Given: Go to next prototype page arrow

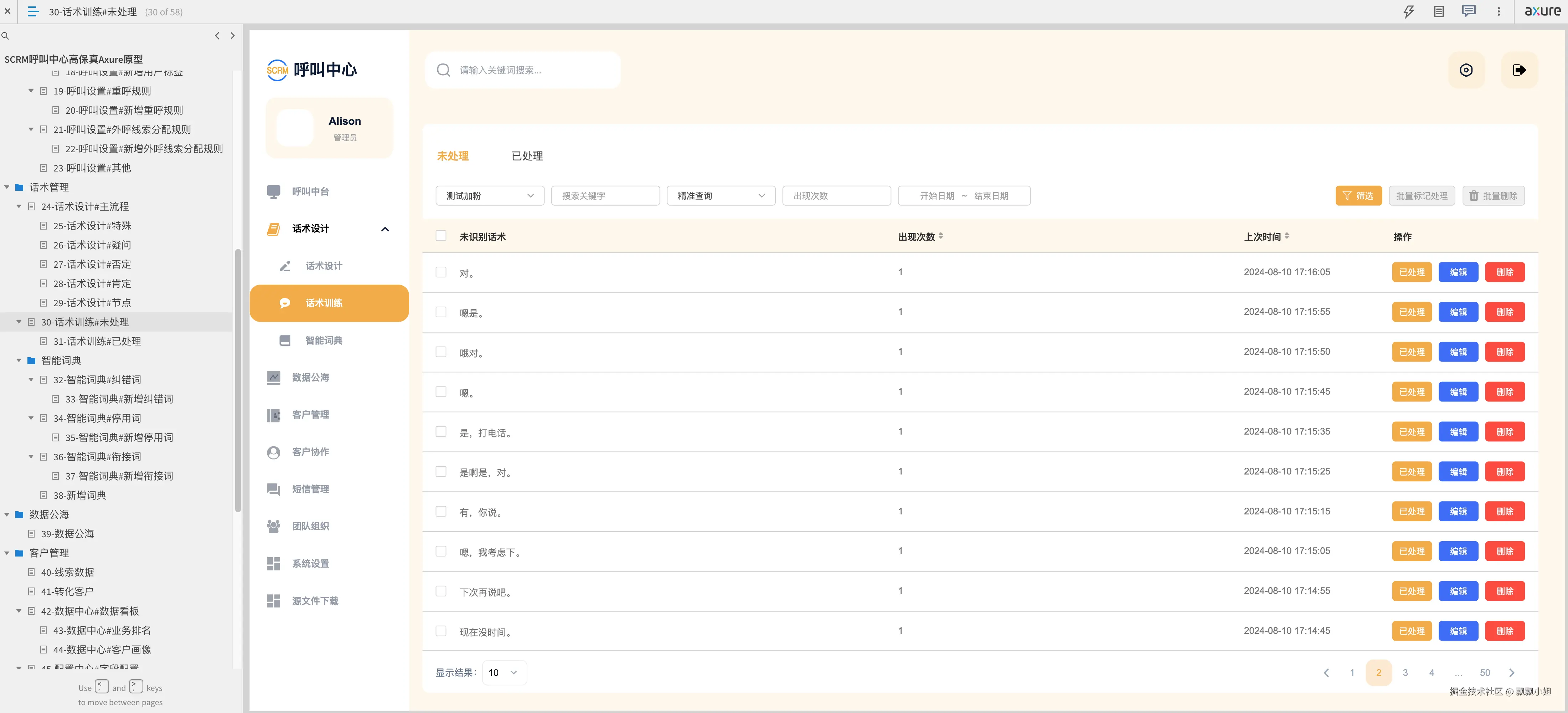Looking at the screenshot, I should coord(232,36).
